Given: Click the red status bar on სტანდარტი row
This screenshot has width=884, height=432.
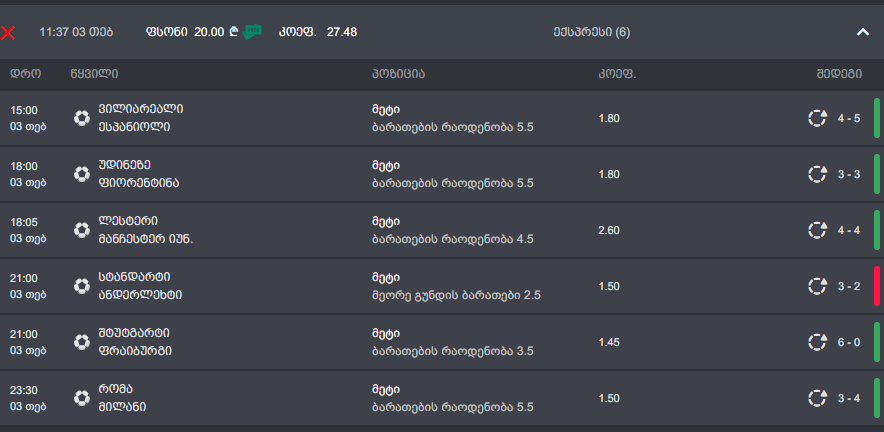Looking at the screenshot, I should tap(876, 286).
